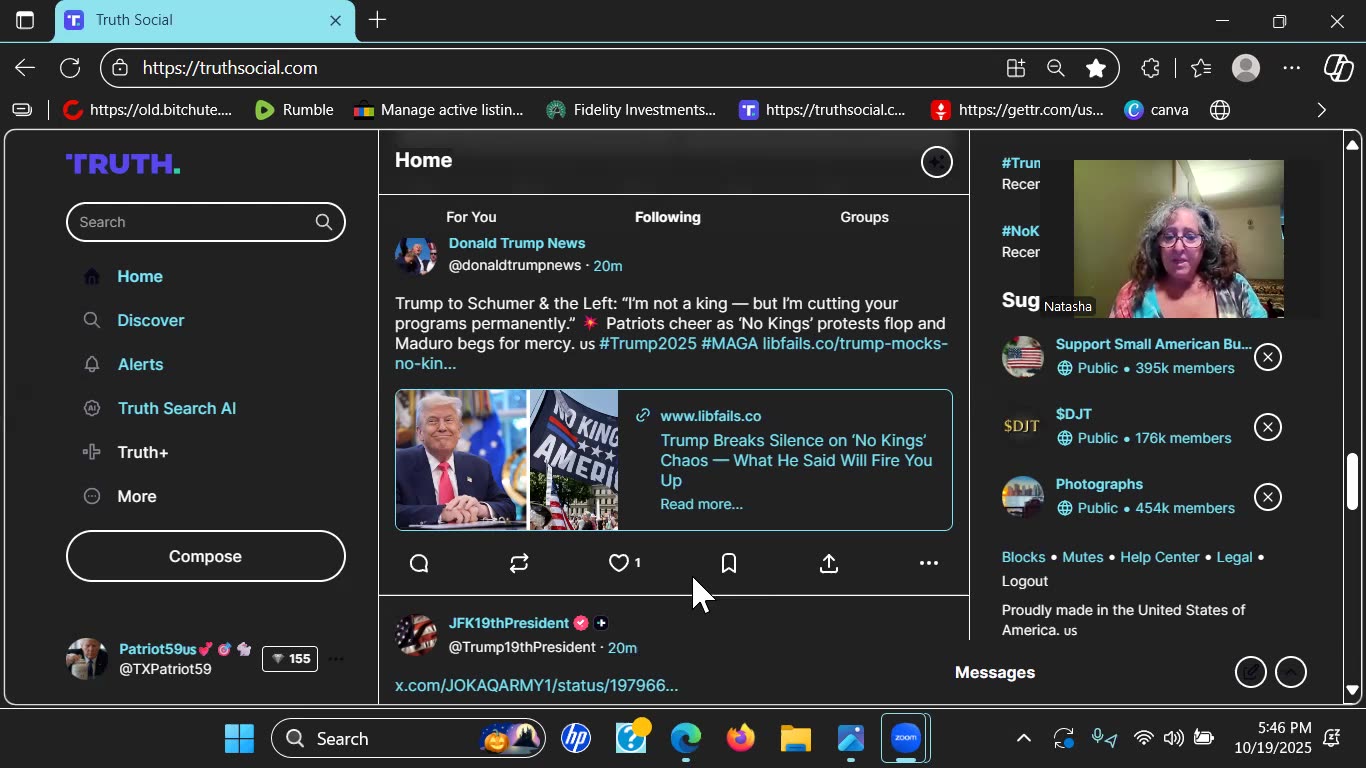Click the #Trump2025 hashtag

647,344
